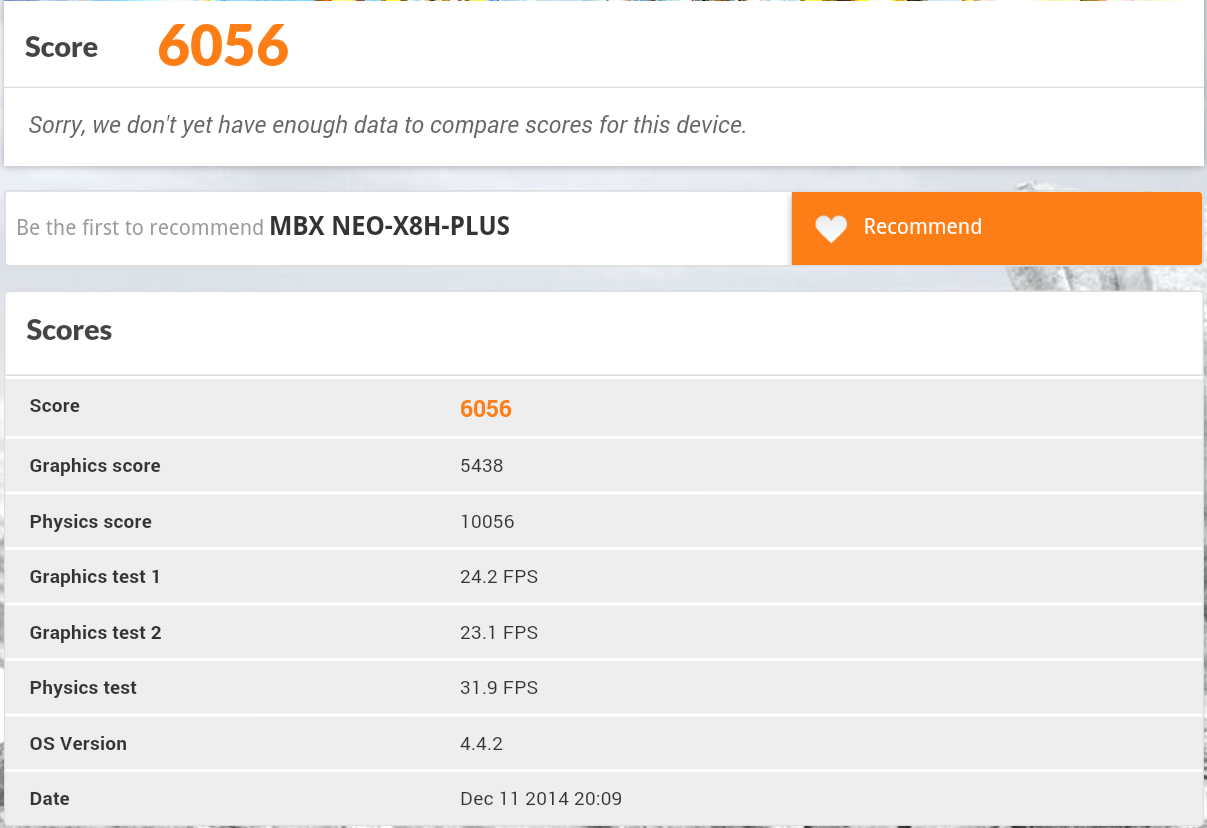Click the 'Sorry, we don't yet have enough data' message
The image size is (1207, 828).
coord(387,125)
